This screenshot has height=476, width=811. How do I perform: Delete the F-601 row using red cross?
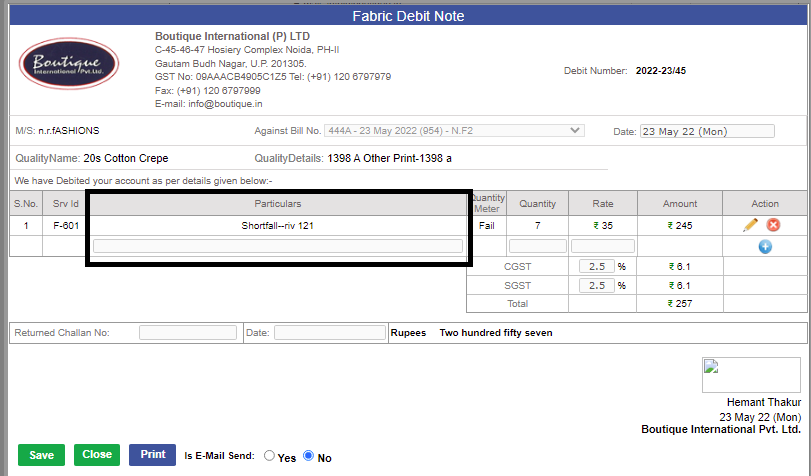(x=773, y=225)
